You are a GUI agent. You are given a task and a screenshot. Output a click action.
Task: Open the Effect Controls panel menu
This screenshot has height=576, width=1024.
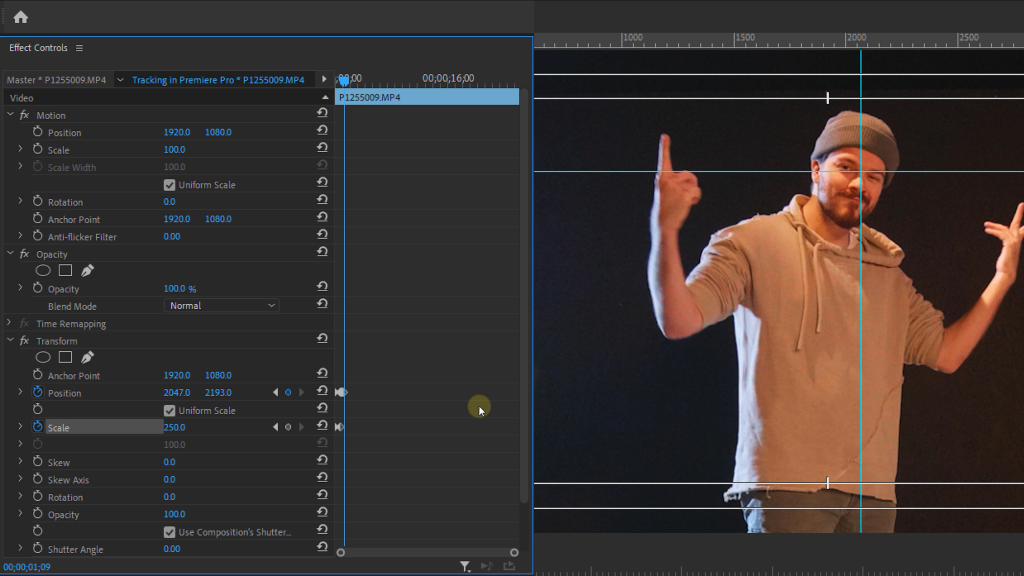79,48
